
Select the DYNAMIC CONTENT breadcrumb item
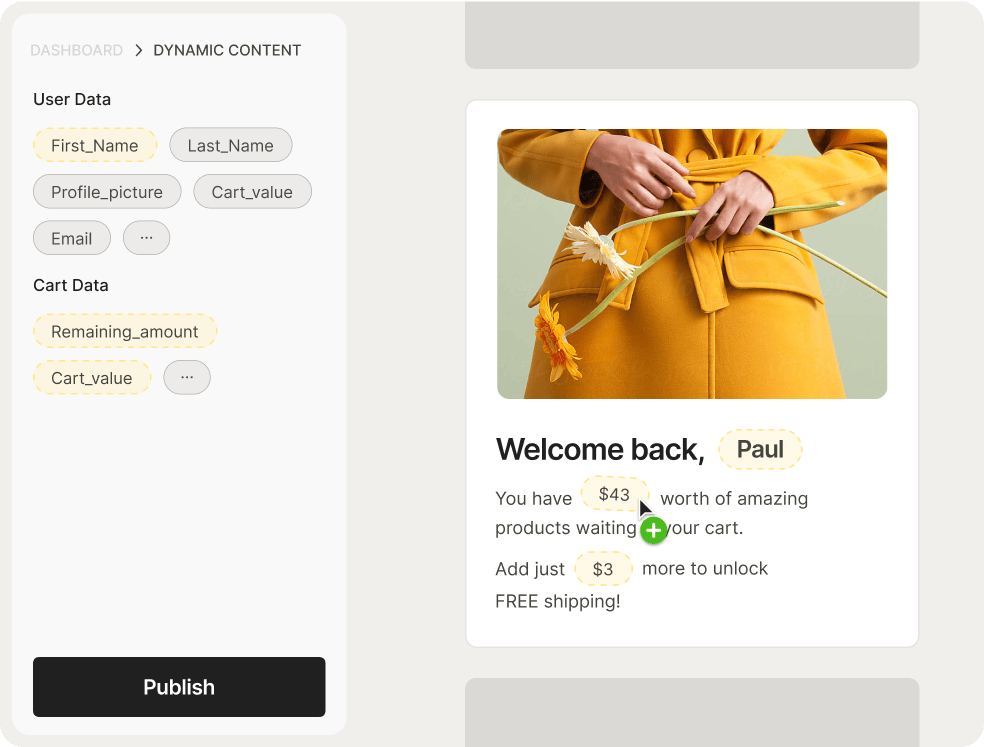click(x=227, y=50)
